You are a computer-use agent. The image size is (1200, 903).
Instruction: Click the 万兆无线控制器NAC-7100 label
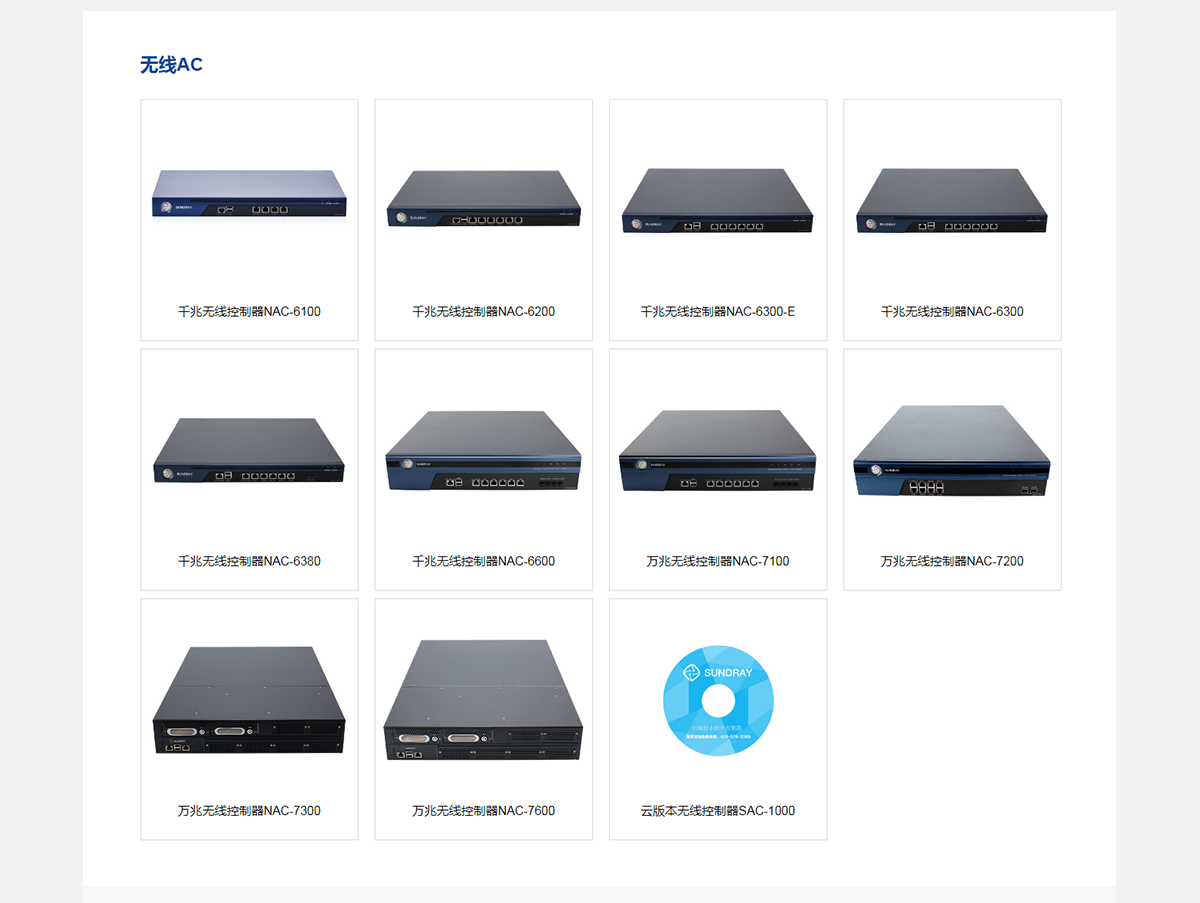point(717,561)
